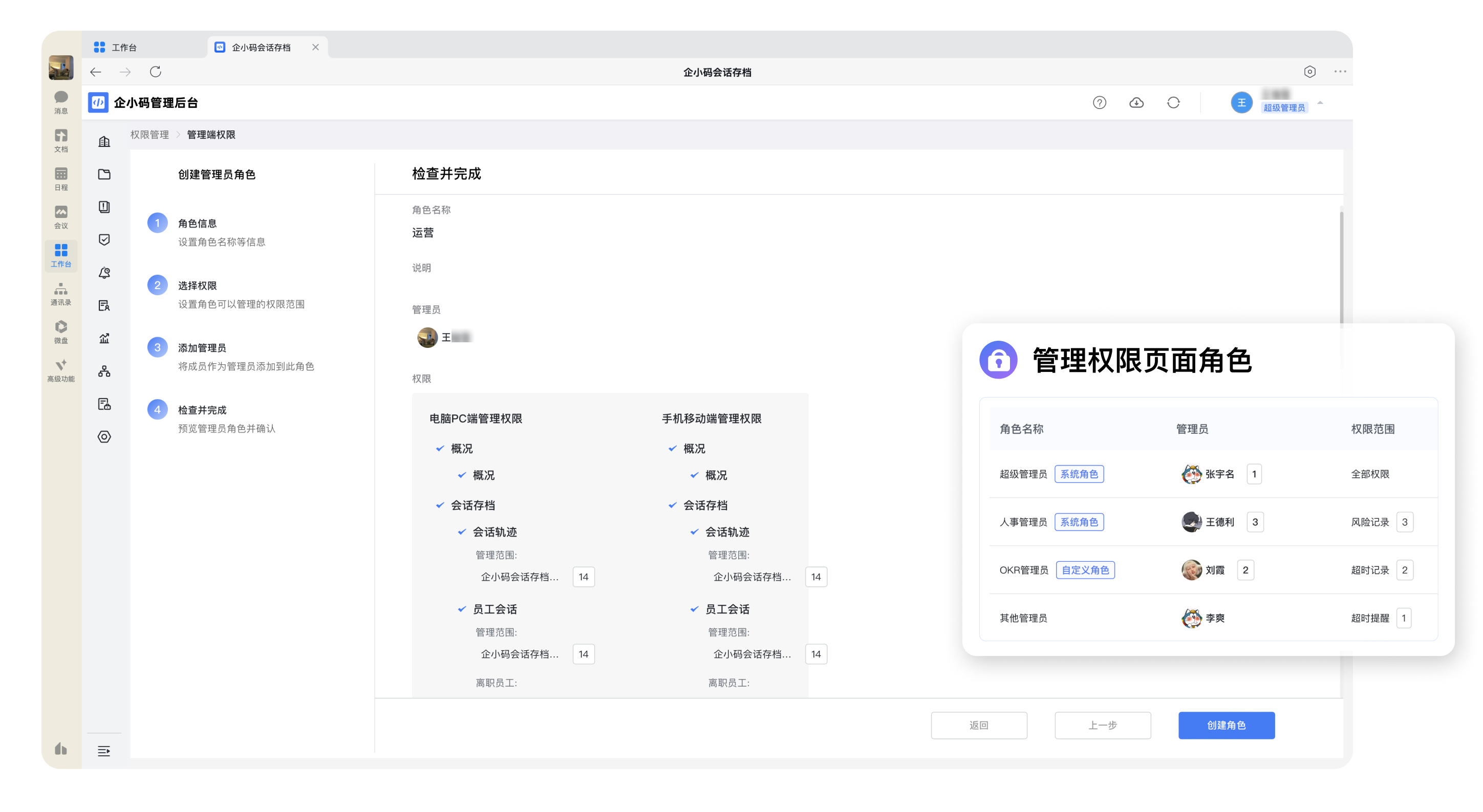Viewport: 1483px width, 812px height.
Task: Click the 企小码管理后台 logo
Action: point(143,102)
